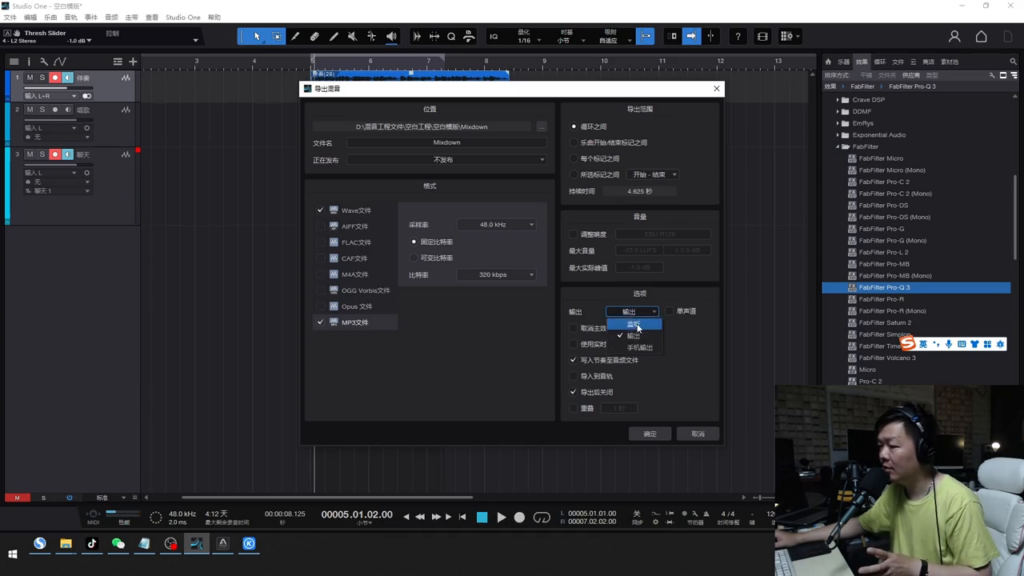Expand the Exponential Audio folder

[x=838, y=135]
